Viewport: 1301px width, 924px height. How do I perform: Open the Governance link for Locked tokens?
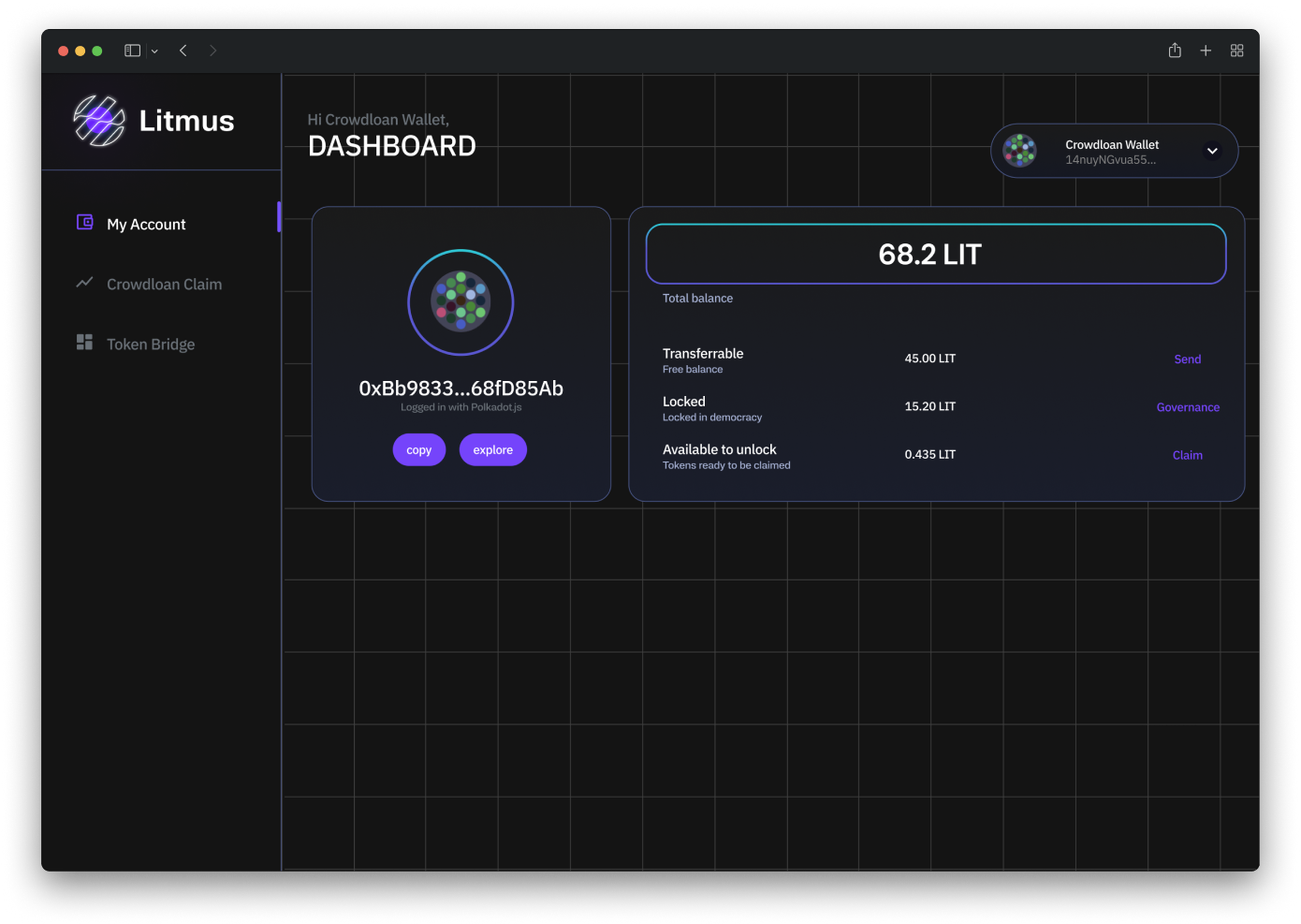pos(1187,407)
